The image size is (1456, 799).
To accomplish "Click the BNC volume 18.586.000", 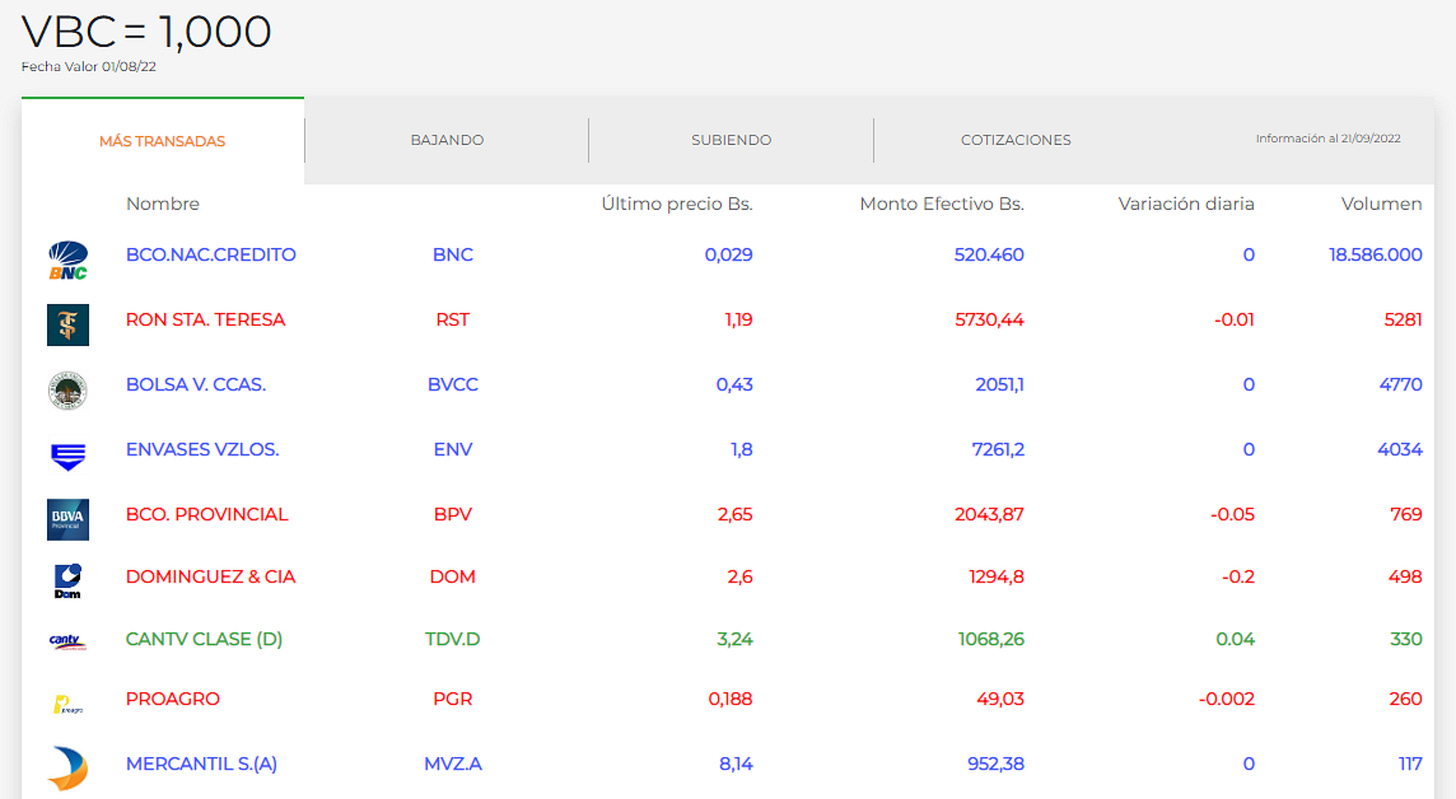I will pos(1376,255).
